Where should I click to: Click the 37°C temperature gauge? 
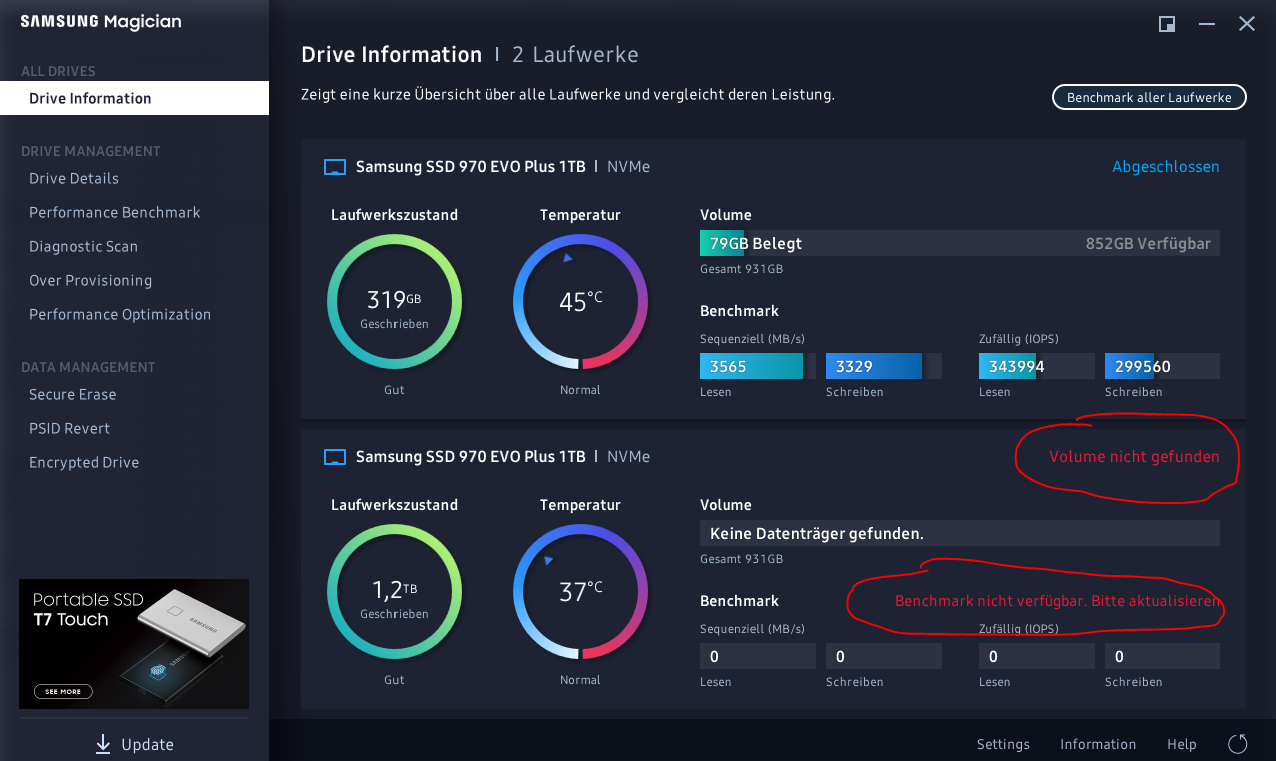pyautogui.click(x=580, y=592)
